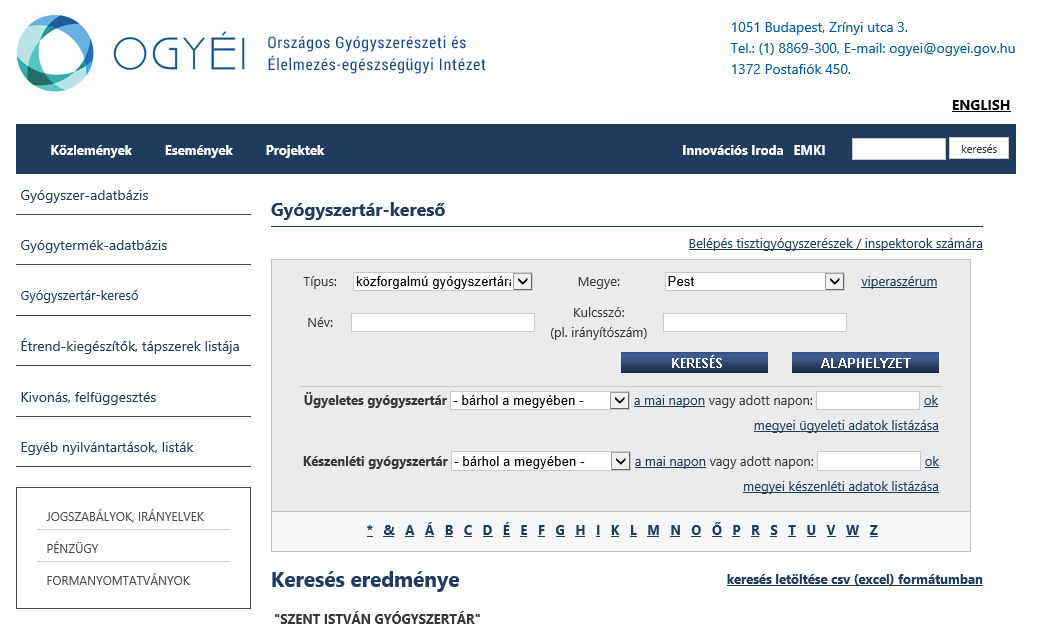
Task: Filter pharmacies by letter K
Action: tap(615, 530)
